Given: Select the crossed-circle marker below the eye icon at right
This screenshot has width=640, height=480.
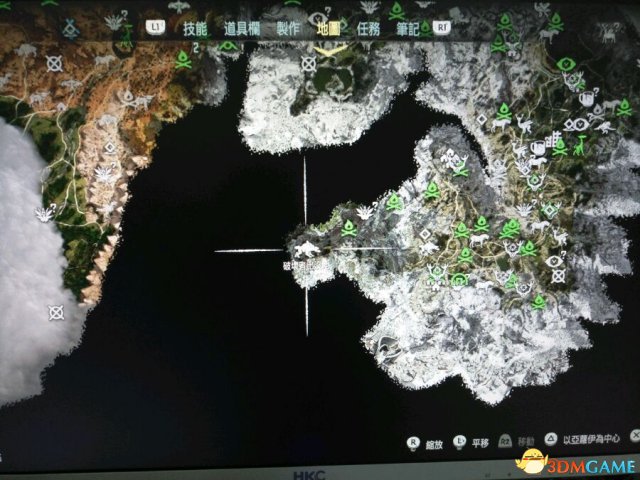Looking at the screenshot, I should click(x=558, y=276).
